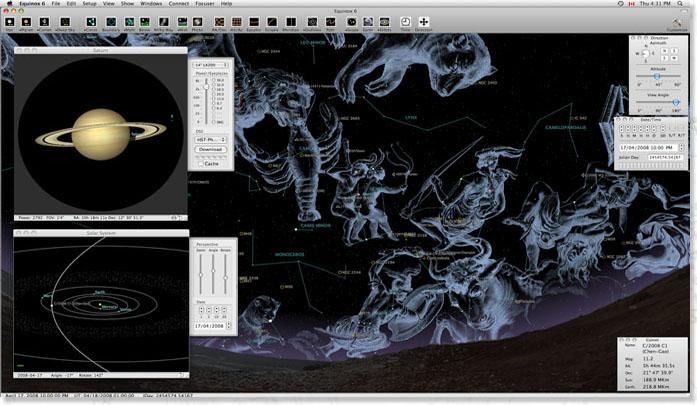Click the E azimuth direction button
Image resolution: width=697 pixels, height=405 pixels.
[x=674, y=51]
